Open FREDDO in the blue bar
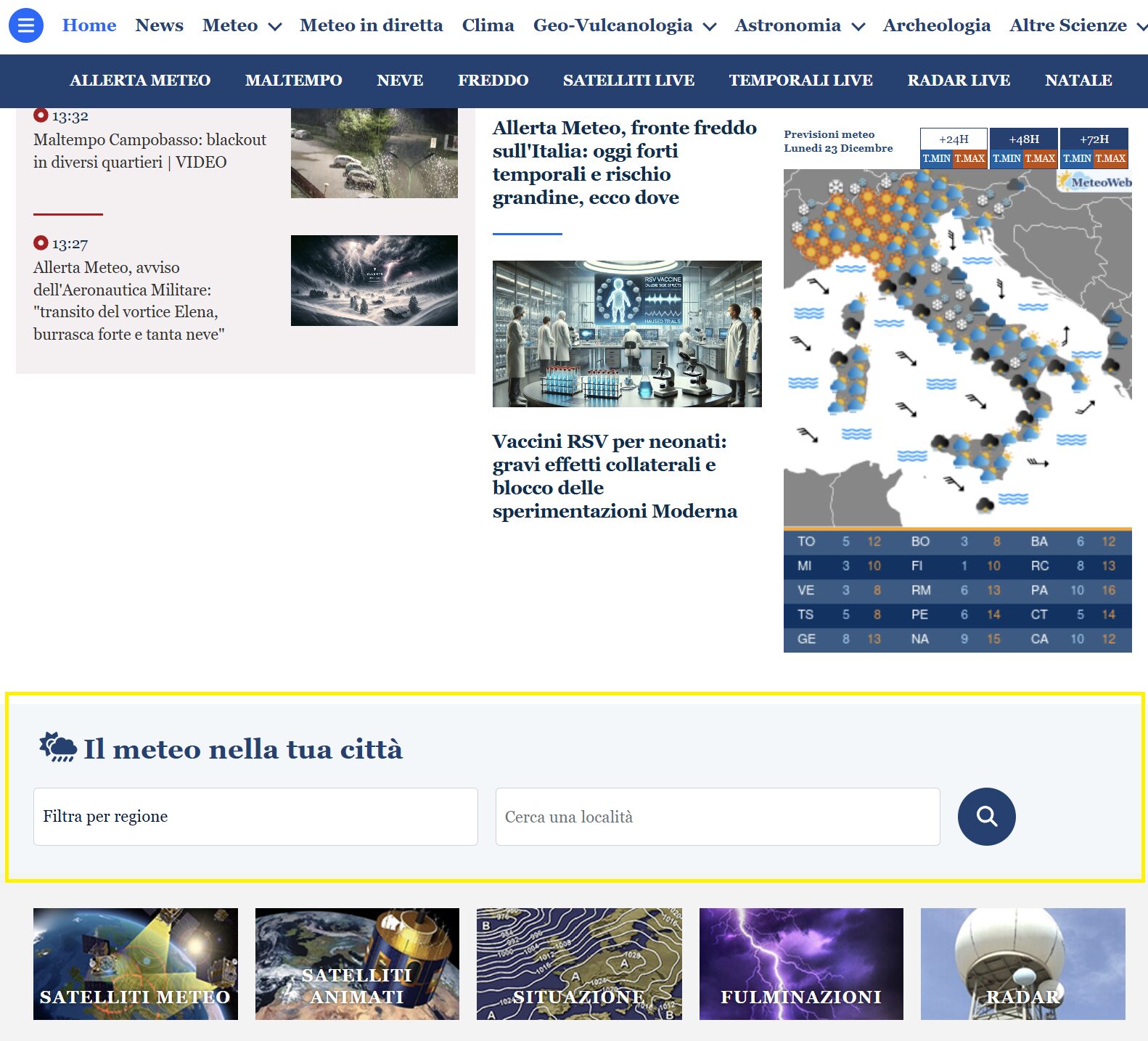The image size is (1148, 1041). tap(493, 81)
